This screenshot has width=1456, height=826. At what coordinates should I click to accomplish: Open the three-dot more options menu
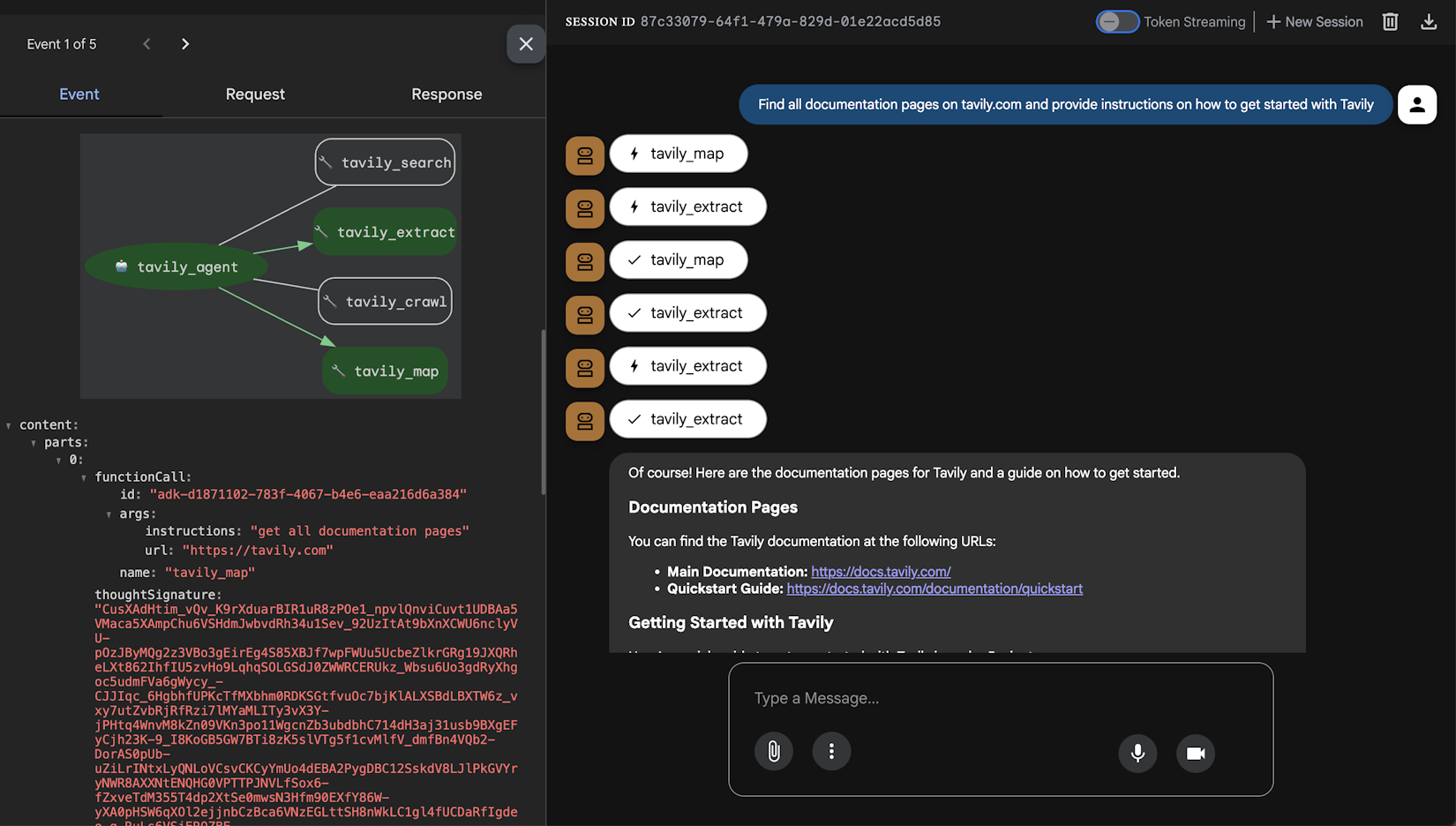point(831,752)
